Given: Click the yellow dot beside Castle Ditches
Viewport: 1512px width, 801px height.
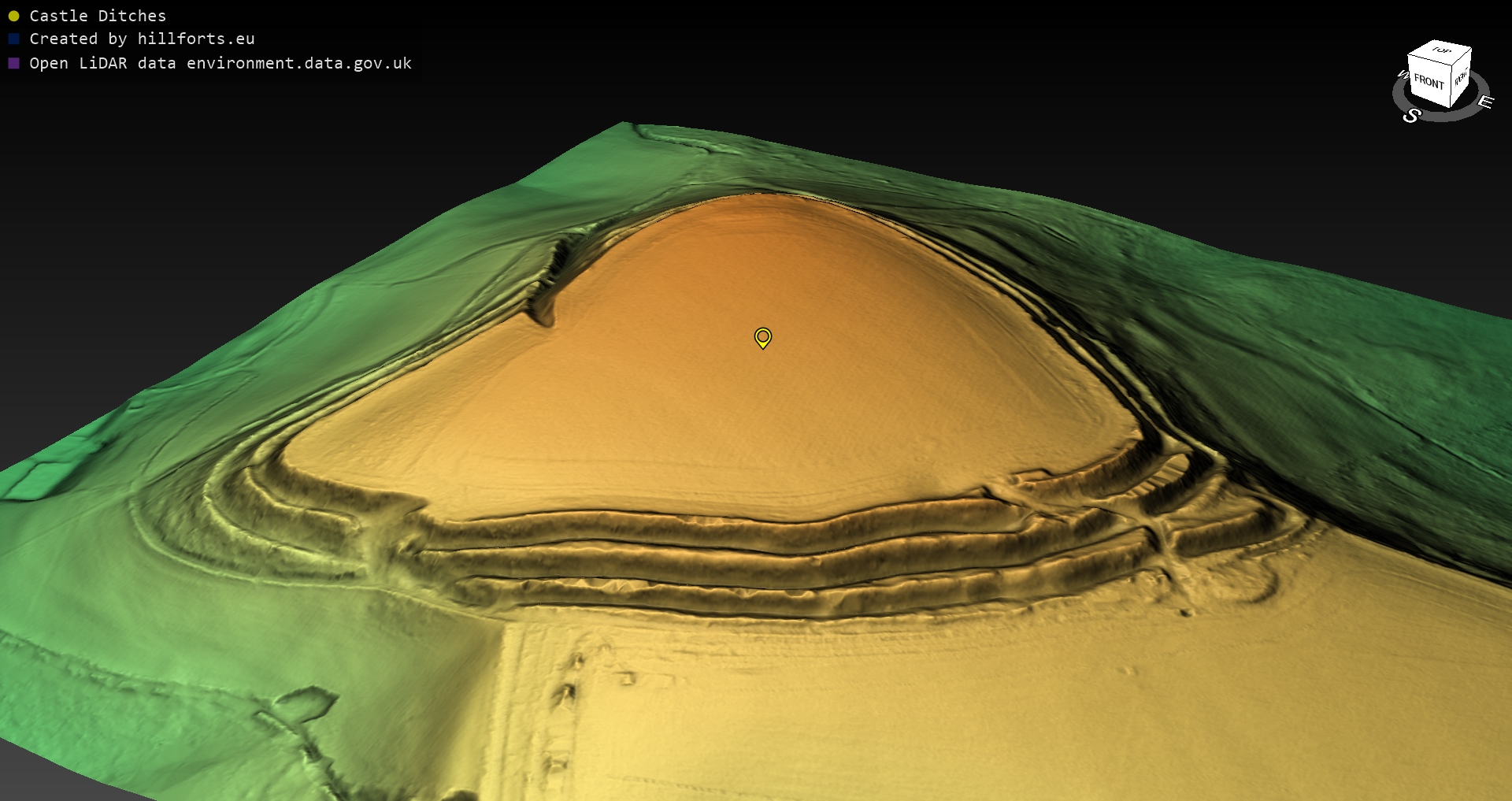Looking at the screenshot, I should point(13,16).
